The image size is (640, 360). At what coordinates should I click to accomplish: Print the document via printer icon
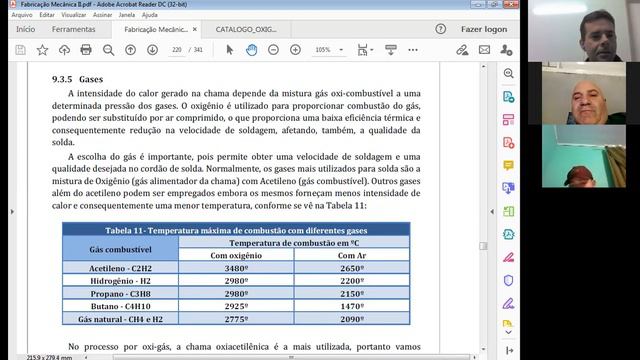click(x=86, y=50)
